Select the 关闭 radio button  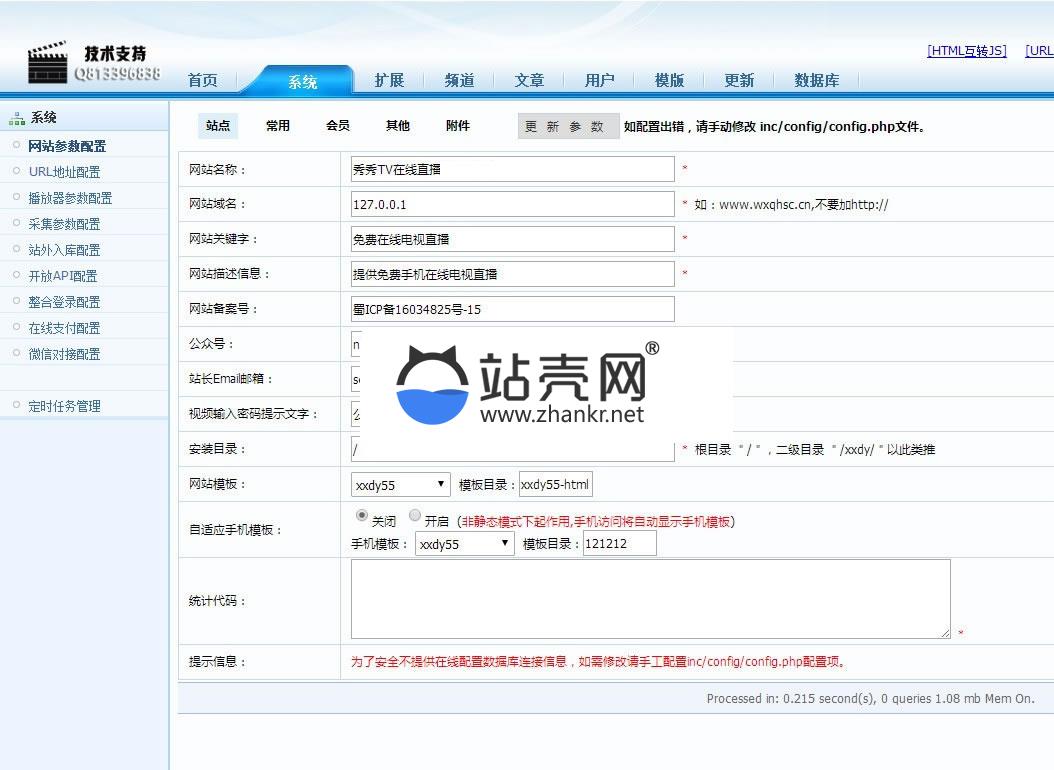tap(362, 516)
